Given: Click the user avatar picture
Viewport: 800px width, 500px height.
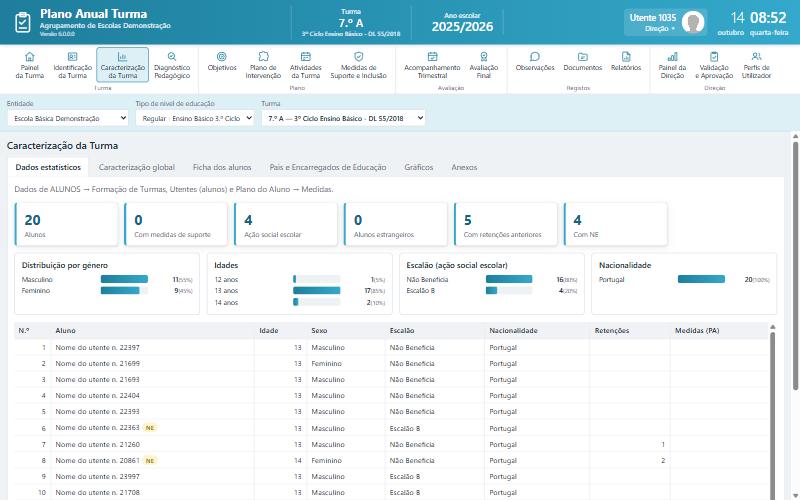Looking at the screenshot, I should [693, 22].
